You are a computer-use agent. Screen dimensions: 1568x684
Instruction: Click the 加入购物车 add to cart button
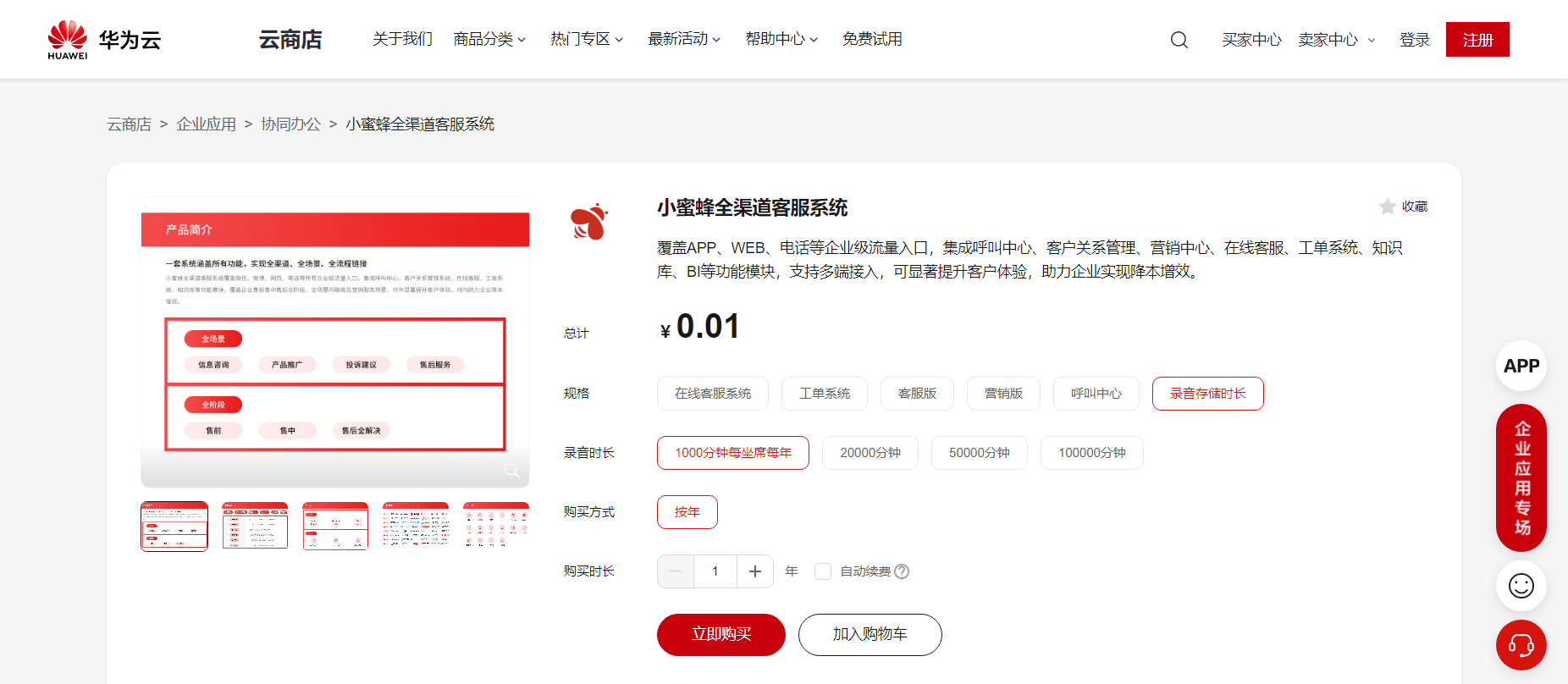coord(870,635)
